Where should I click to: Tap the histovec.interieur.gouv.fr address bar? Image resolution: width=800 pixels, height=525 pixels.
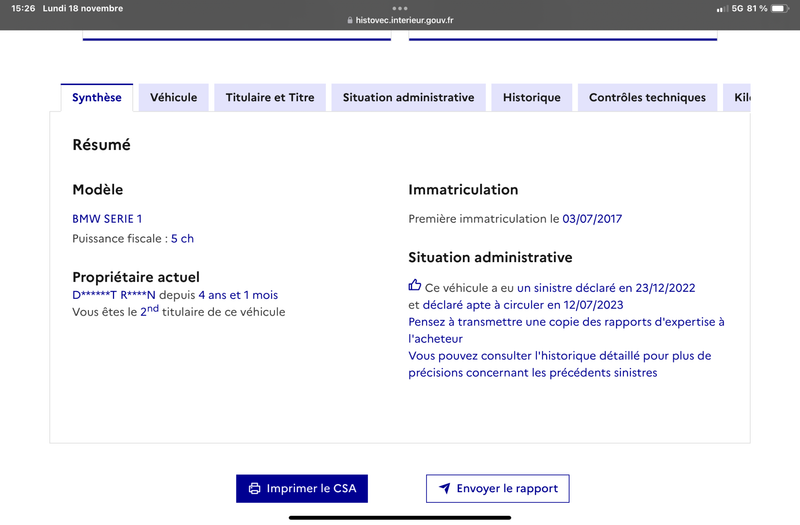click(400, 20)
